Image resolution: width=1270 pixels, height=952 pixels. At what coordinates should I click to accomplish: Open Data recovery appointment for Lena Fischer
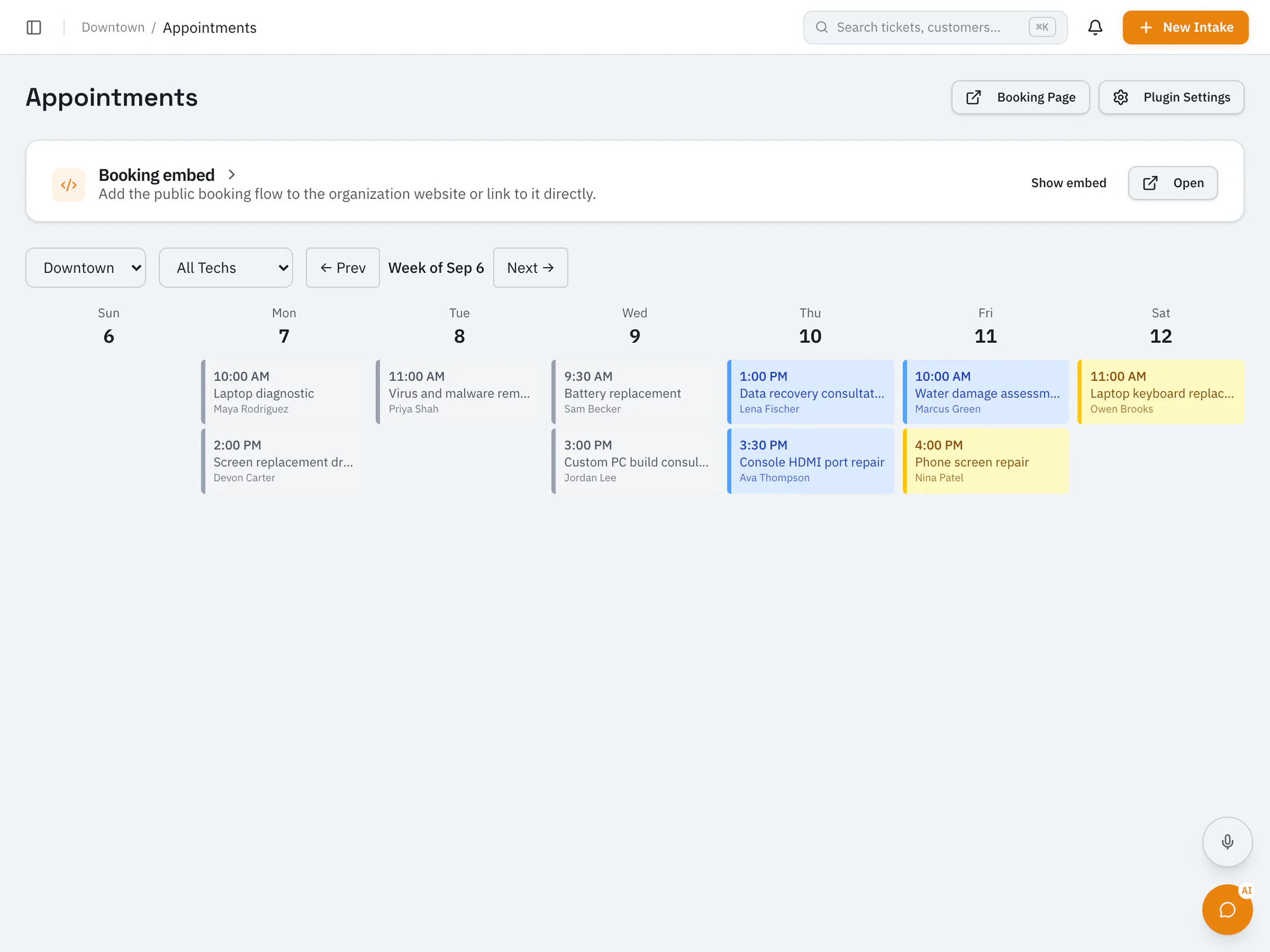tap(810, 392)
